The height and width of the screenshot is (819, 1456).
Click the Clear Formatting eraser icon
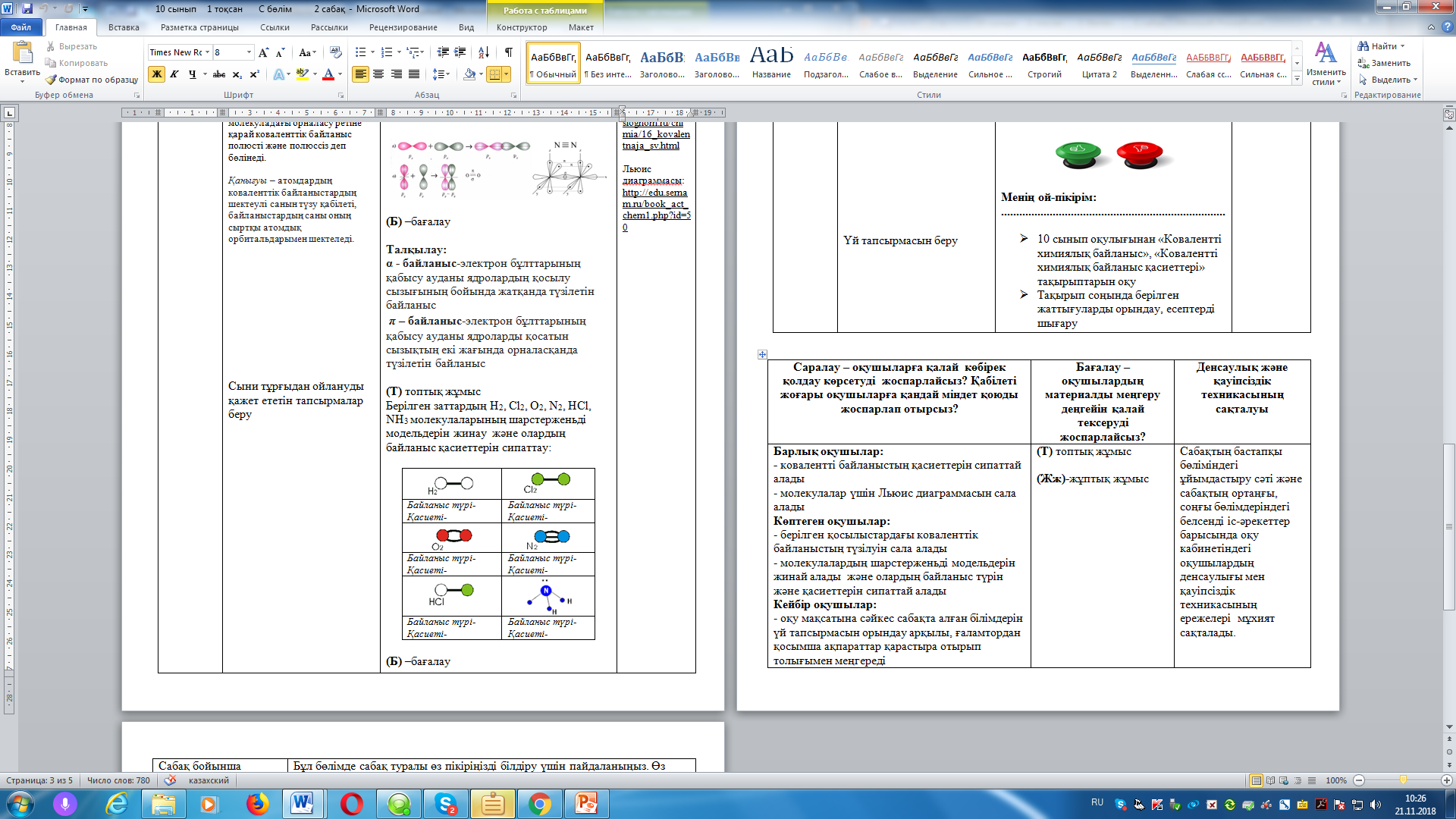coord(336,52)
